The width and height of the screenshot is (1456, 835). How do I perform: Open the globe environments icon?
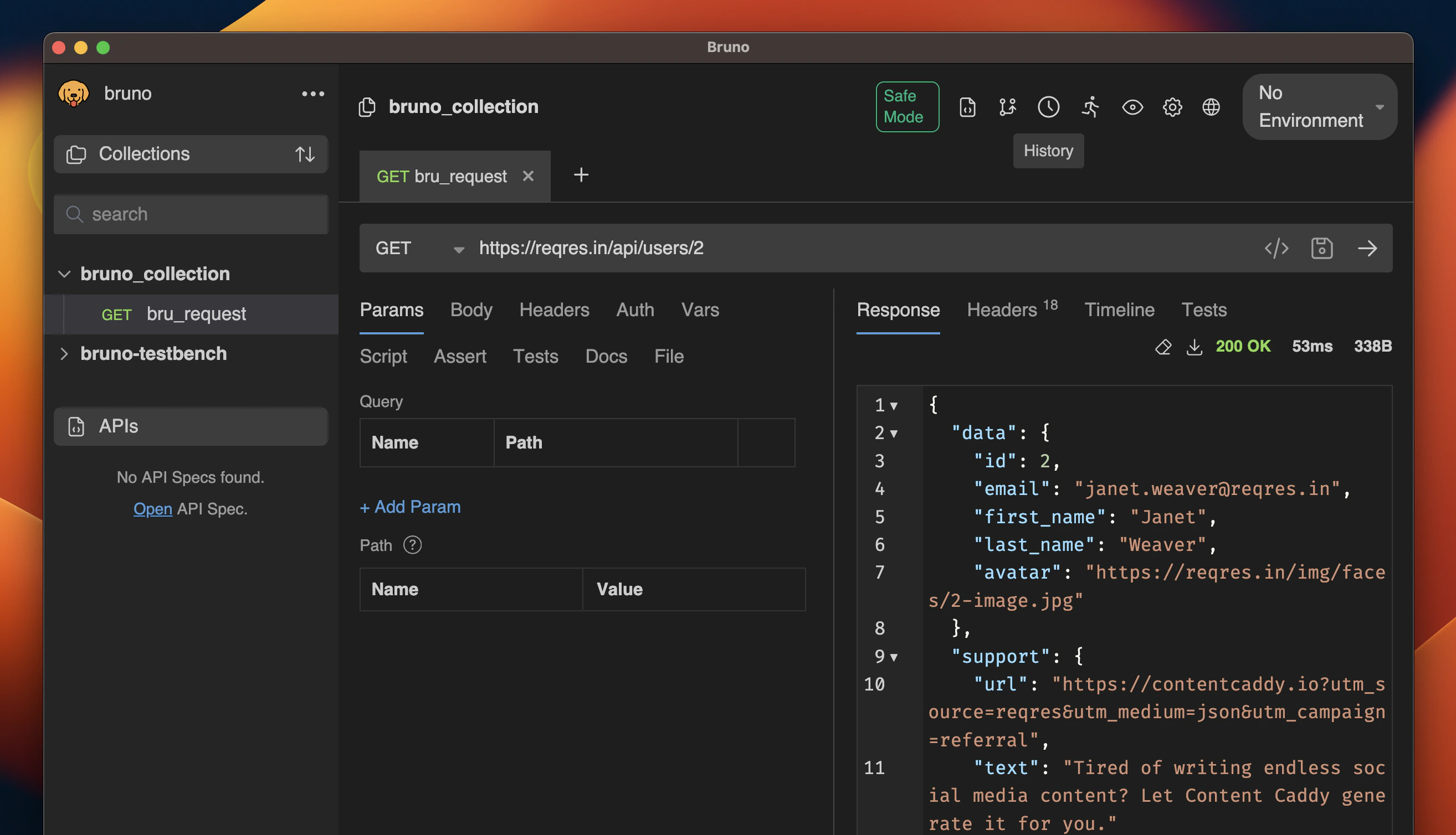click(x=1211, y=107)
